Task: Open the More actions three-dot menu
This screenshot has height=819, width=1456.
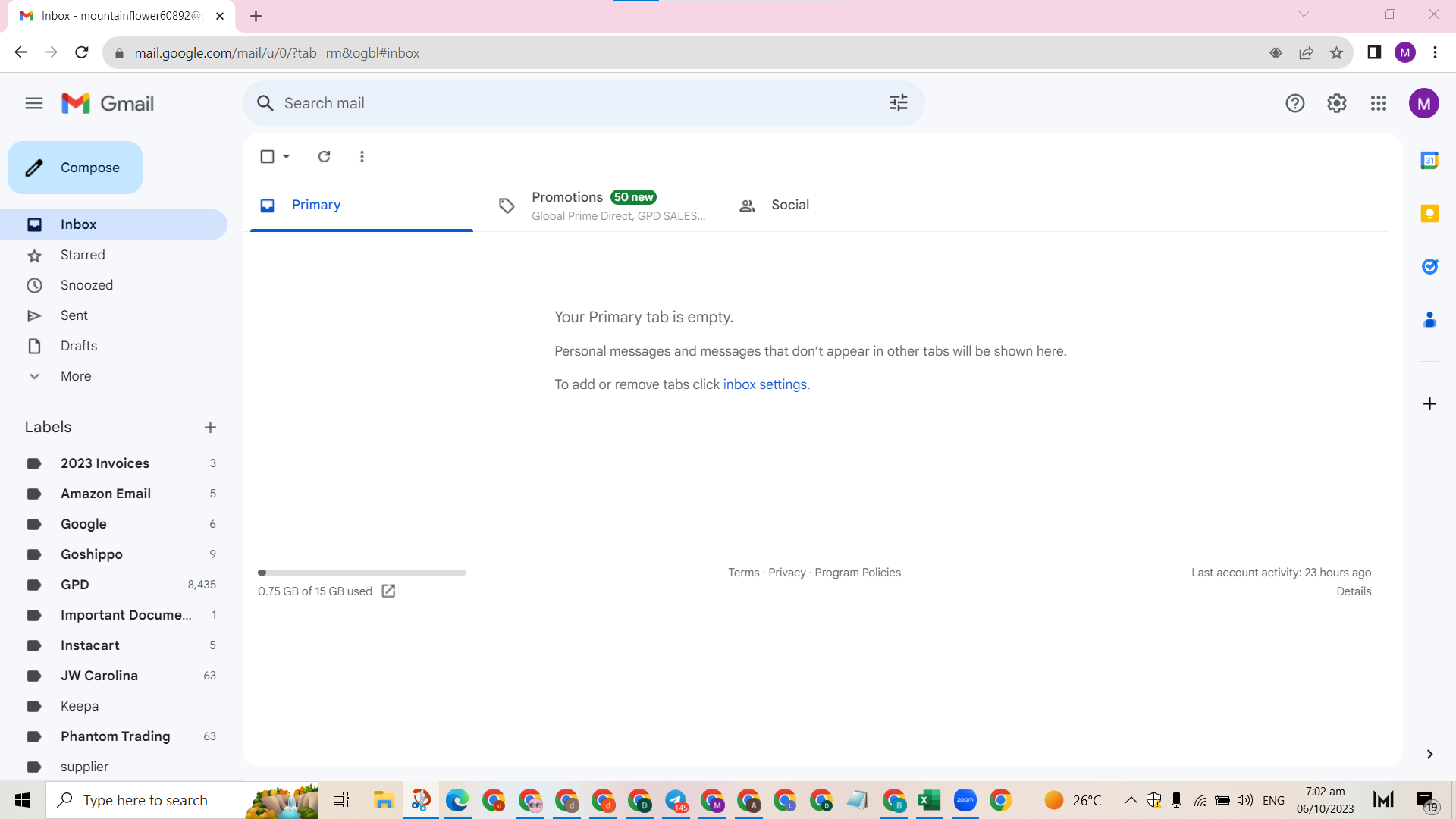Action: 362,156
